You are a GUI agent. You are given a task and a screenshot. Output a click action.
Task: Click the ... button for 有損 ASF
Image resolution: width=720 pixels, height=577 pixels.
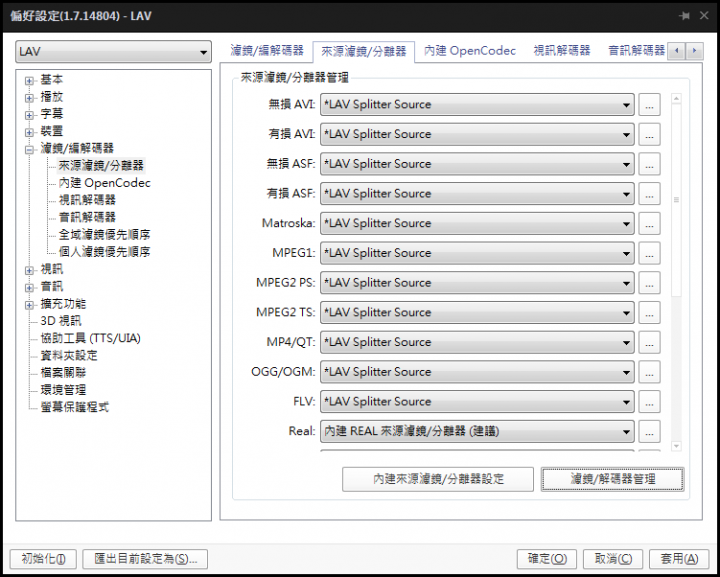(649, 194)
